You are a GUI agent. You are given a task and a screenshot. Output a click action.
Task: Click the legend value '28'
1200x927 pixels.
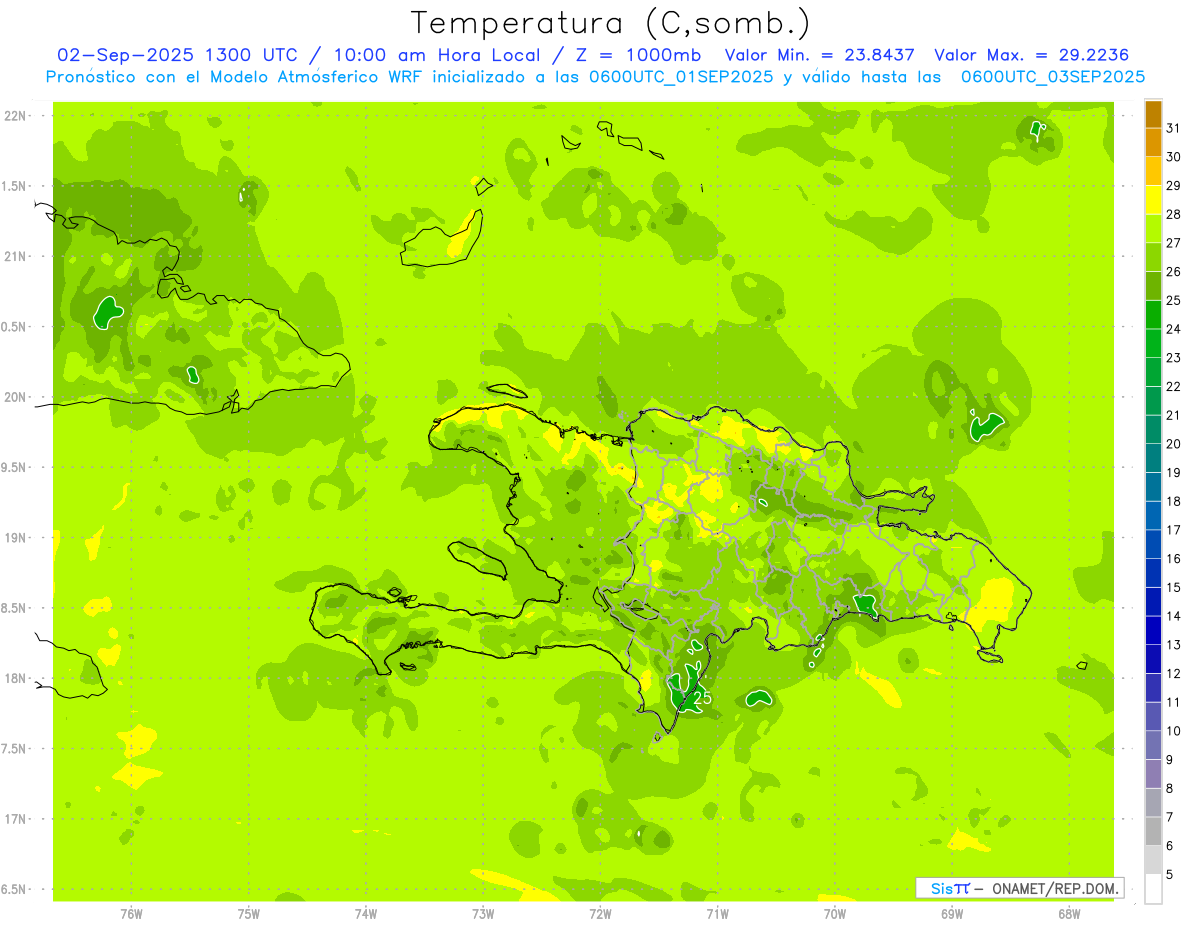[x=1174, y=214]
